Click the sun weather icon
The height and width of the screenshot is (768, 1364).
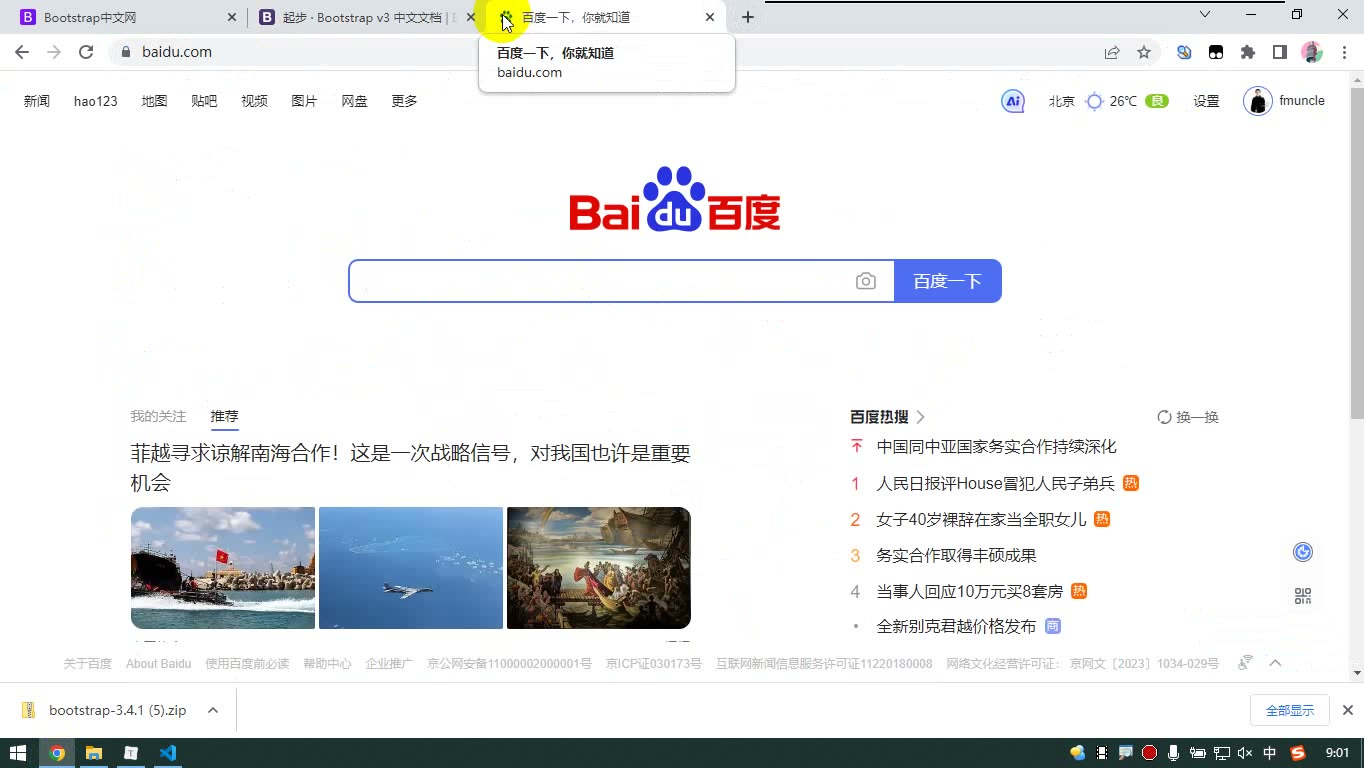coord(1094,101)
